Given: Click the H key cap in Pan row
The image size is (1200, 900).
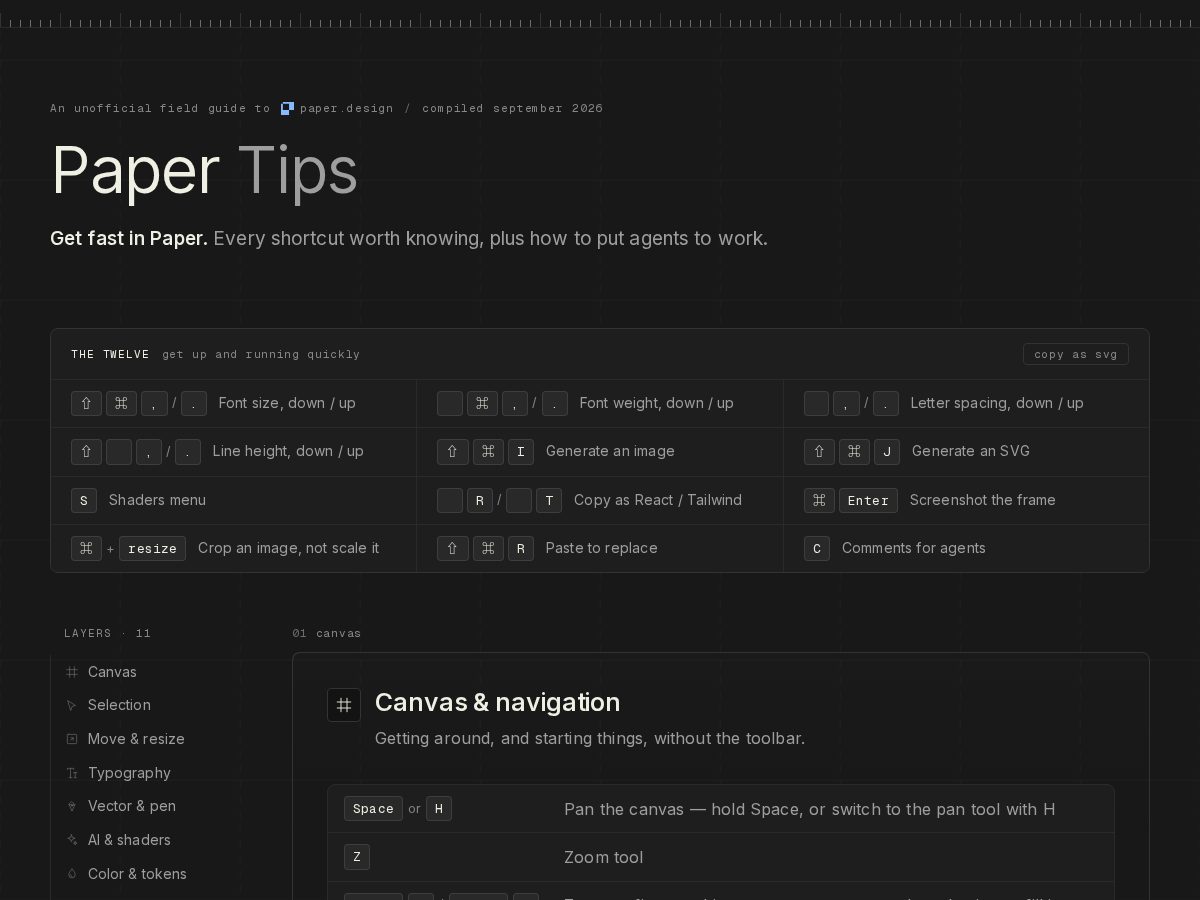Looking at the screenshot, I should coord(439,808).
